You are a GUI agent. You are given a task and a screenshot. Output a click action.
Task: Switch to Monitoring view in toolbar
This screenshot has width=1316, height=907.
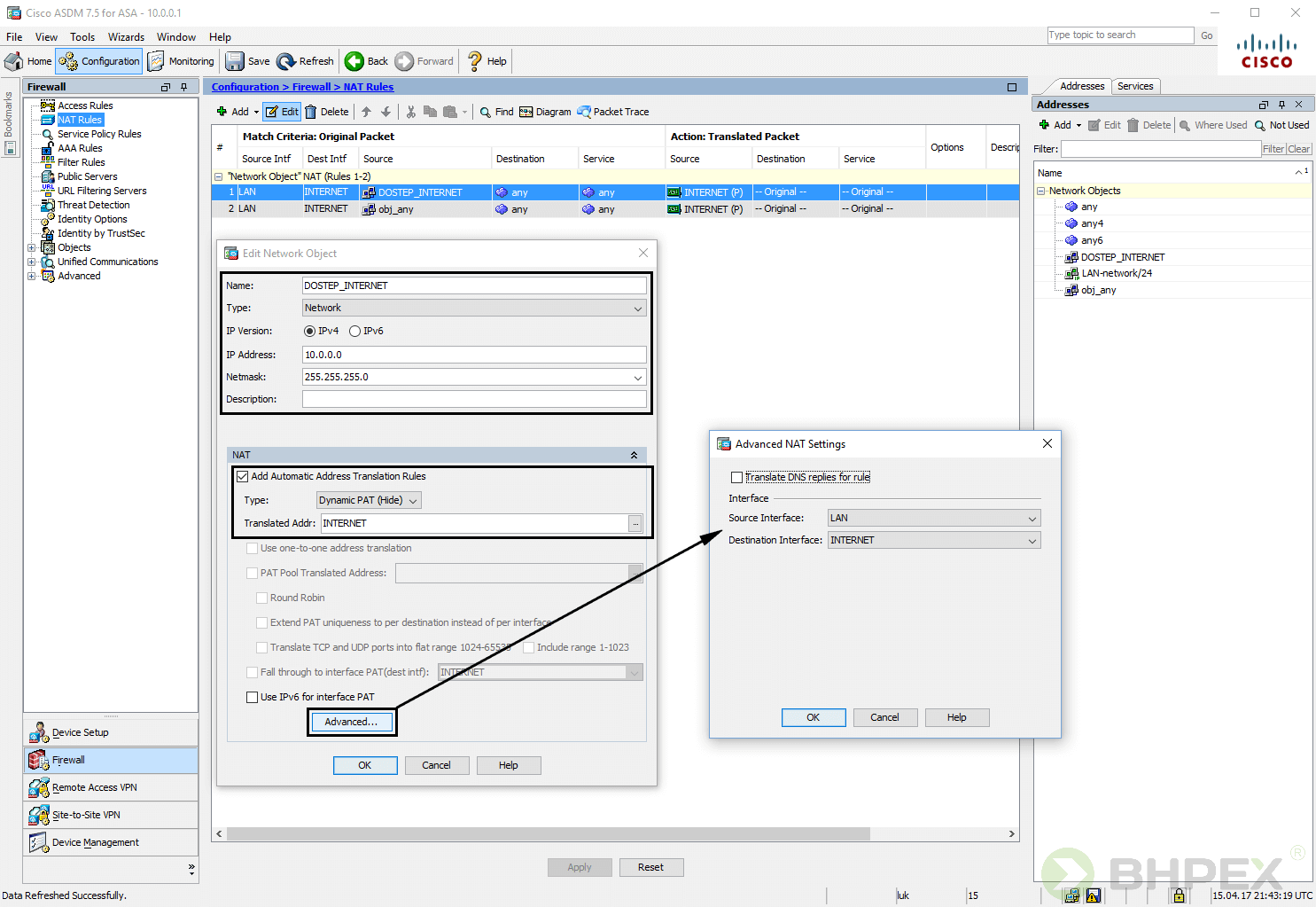pyautogui.click(x=181, y=61)
